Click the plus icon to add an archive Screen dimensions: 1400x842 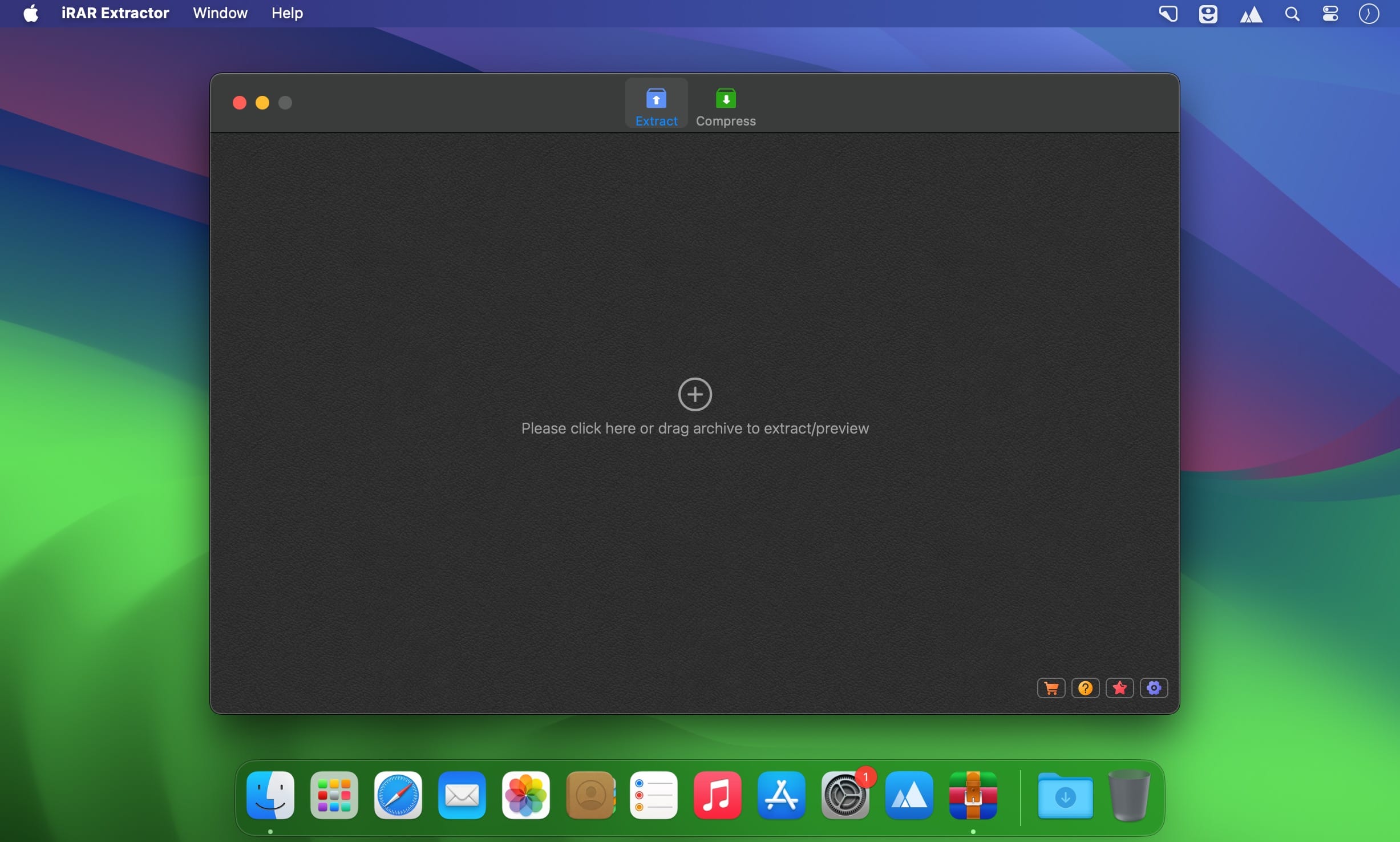coord(695,394)
